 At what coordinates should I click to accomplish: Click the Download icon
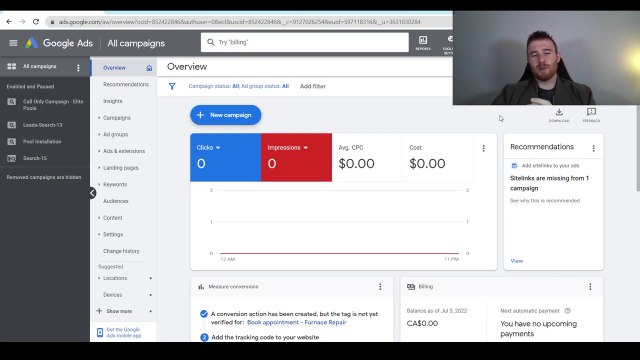click(559, 115)
